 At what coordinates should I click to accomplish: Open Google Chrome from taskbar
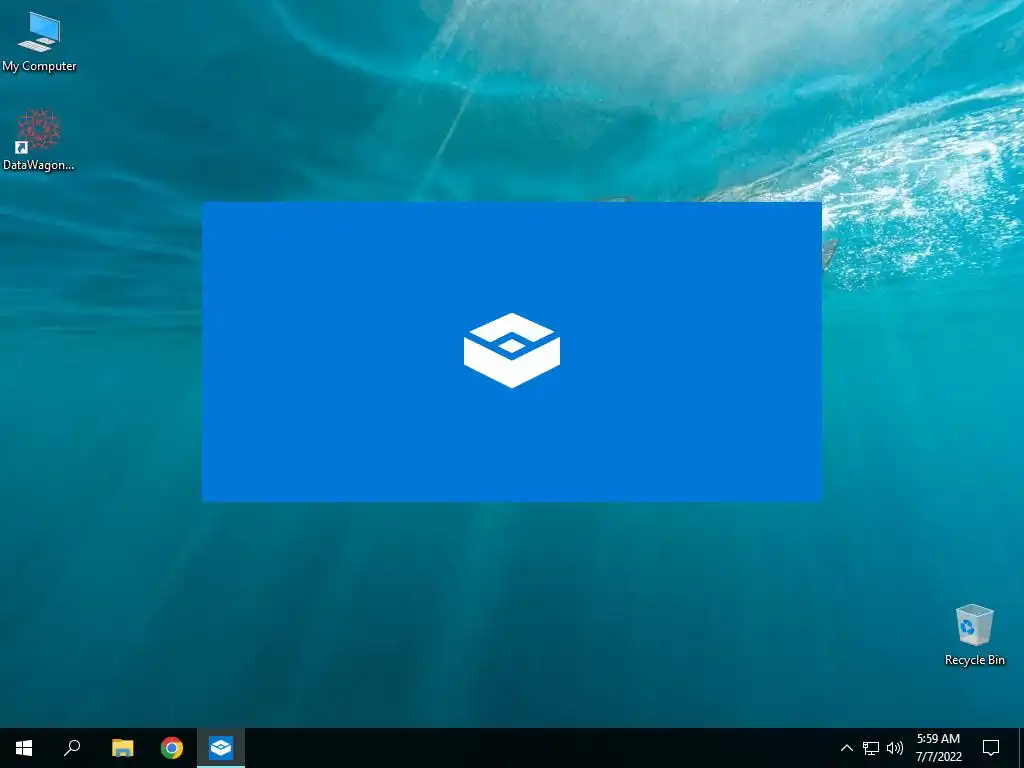(172, 748)
